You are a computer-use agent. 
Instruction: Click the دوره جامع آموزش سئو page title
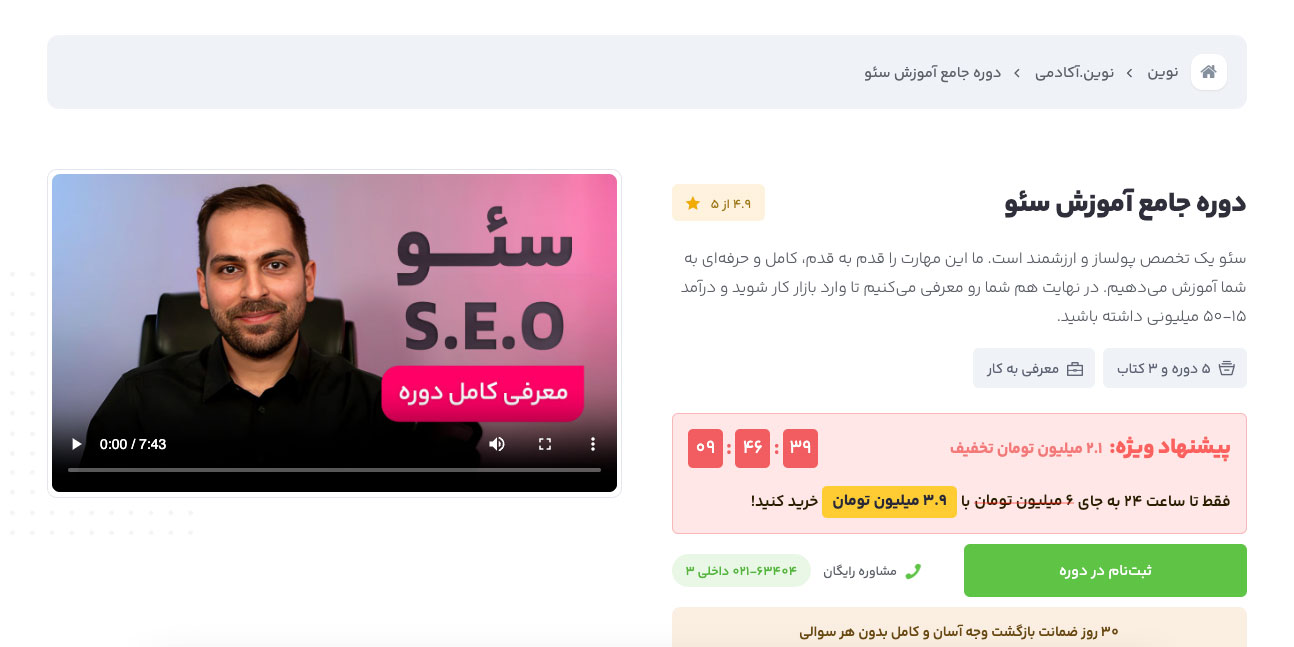click(1125, 203)
